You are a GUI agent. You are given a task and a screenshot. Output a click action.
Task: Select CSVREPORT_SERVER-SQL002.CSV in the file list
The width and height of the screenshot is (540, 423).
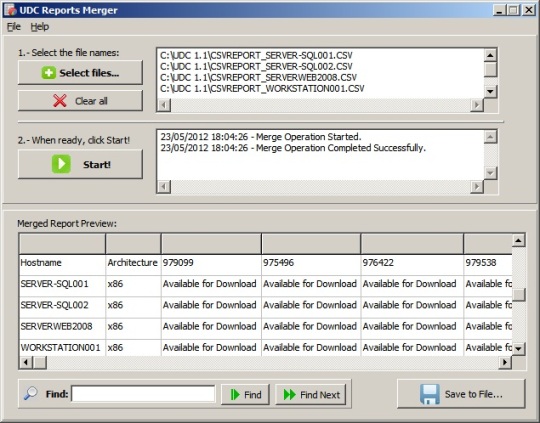tap(257, 66)
